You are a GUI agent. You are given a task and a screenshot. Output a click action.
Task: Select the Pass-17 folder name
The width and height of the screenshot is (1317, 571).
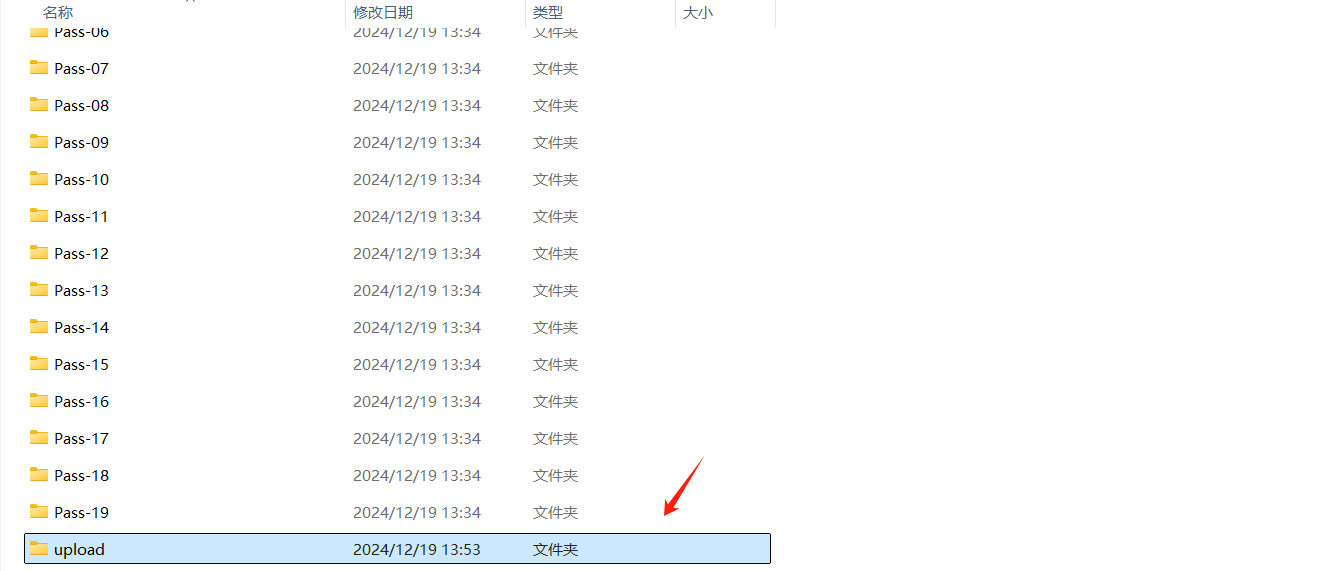[82, 438]
